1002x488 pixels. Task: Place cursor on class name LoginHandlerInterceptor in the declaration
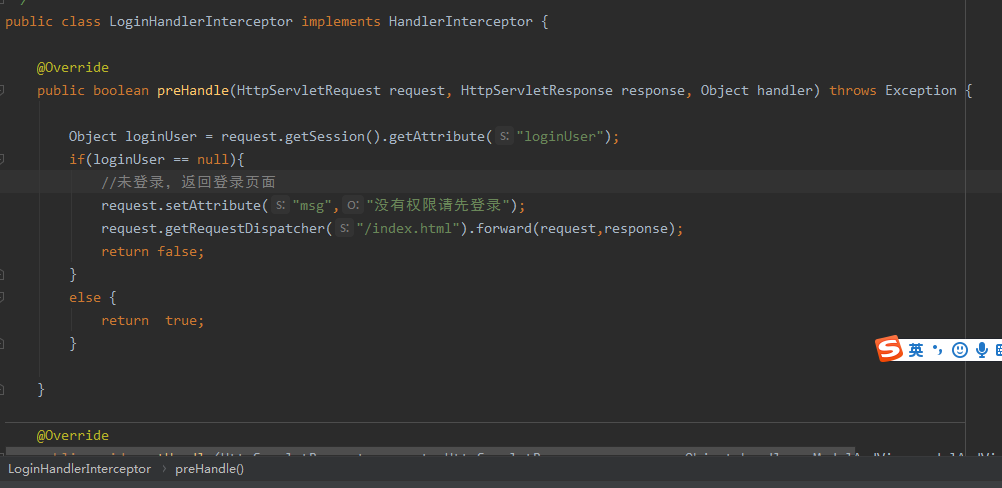pyautogui.click(x=201, y=22)
